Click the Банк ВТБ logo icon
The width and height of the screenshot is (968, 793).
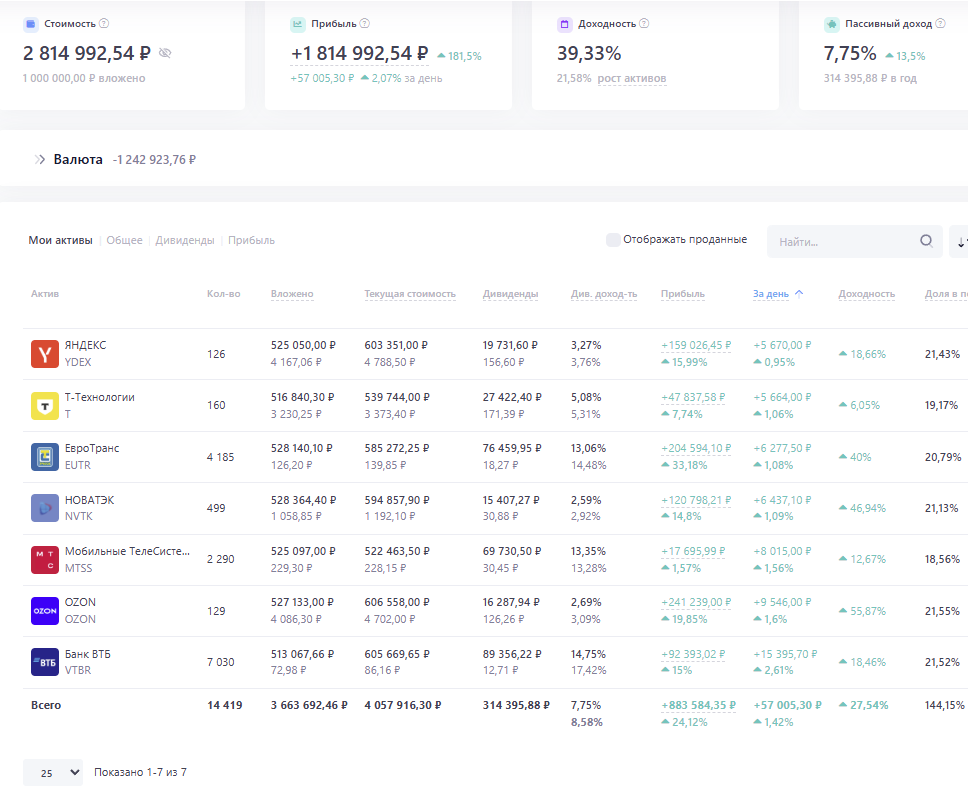[44, 662]
